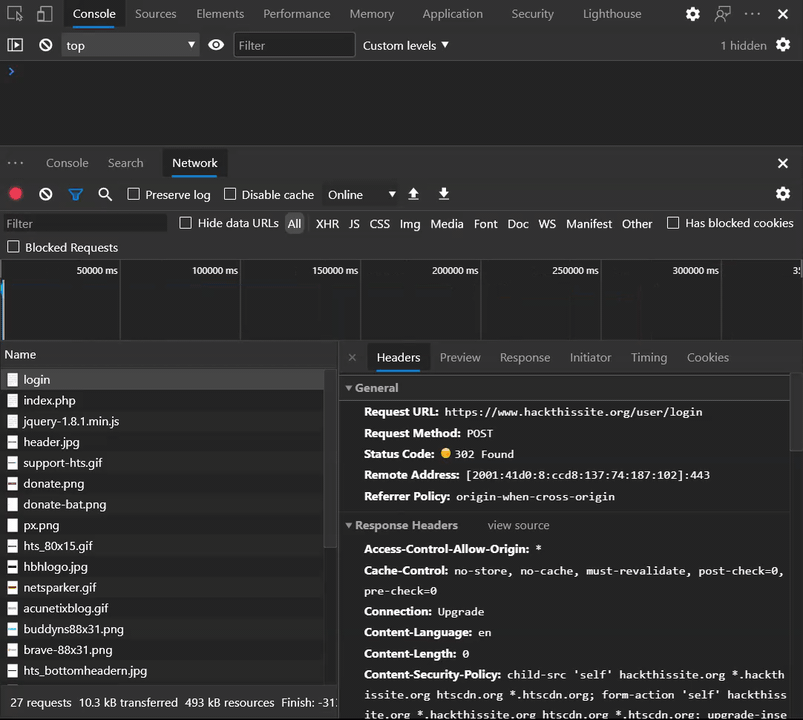
Task: Switch to the Sources tab
Action: coord(156,14)
